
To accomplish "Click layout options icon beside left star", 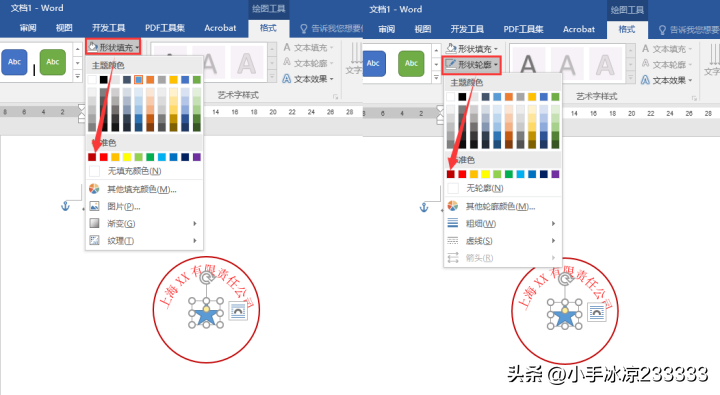I will tap(238, 311).
